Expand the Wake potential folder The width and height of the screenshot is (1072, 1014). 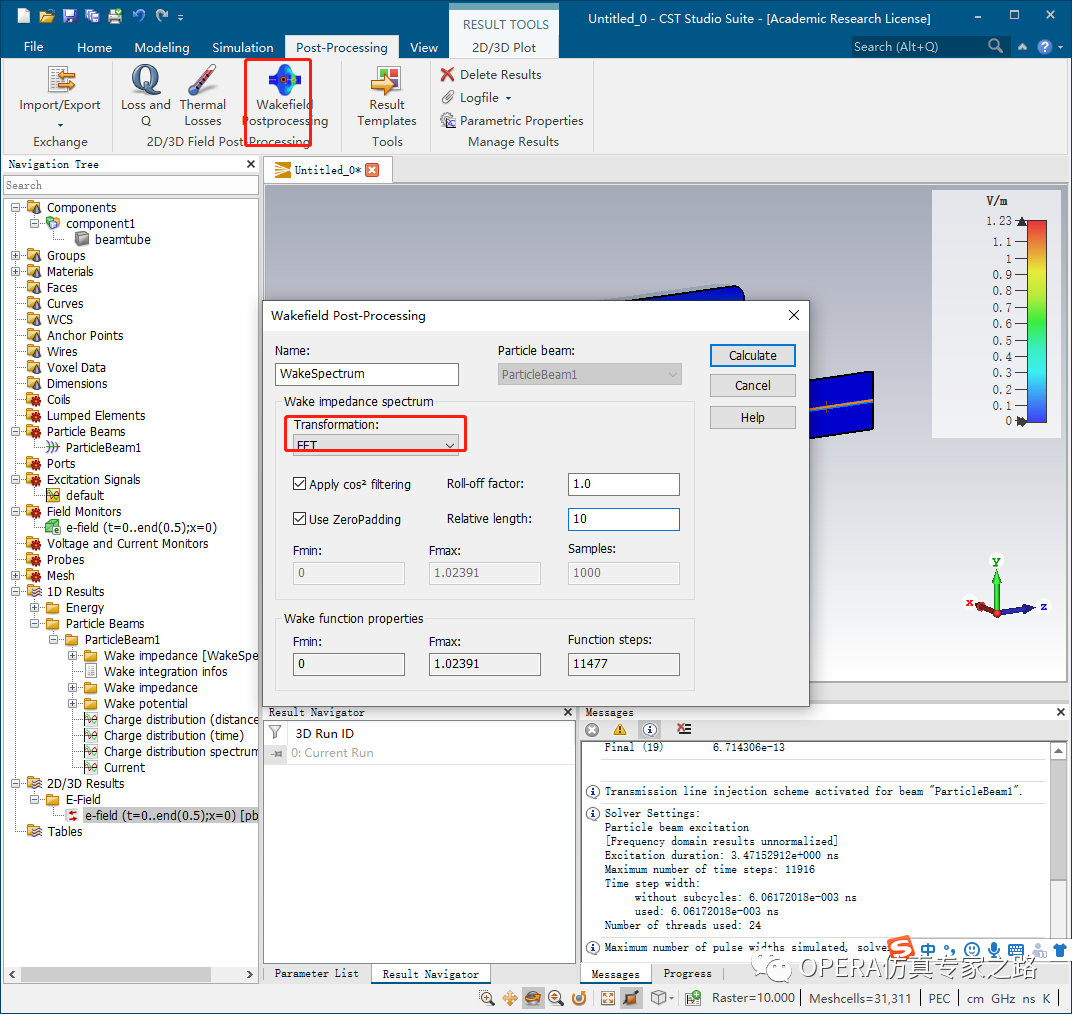[x=72, y=704]
